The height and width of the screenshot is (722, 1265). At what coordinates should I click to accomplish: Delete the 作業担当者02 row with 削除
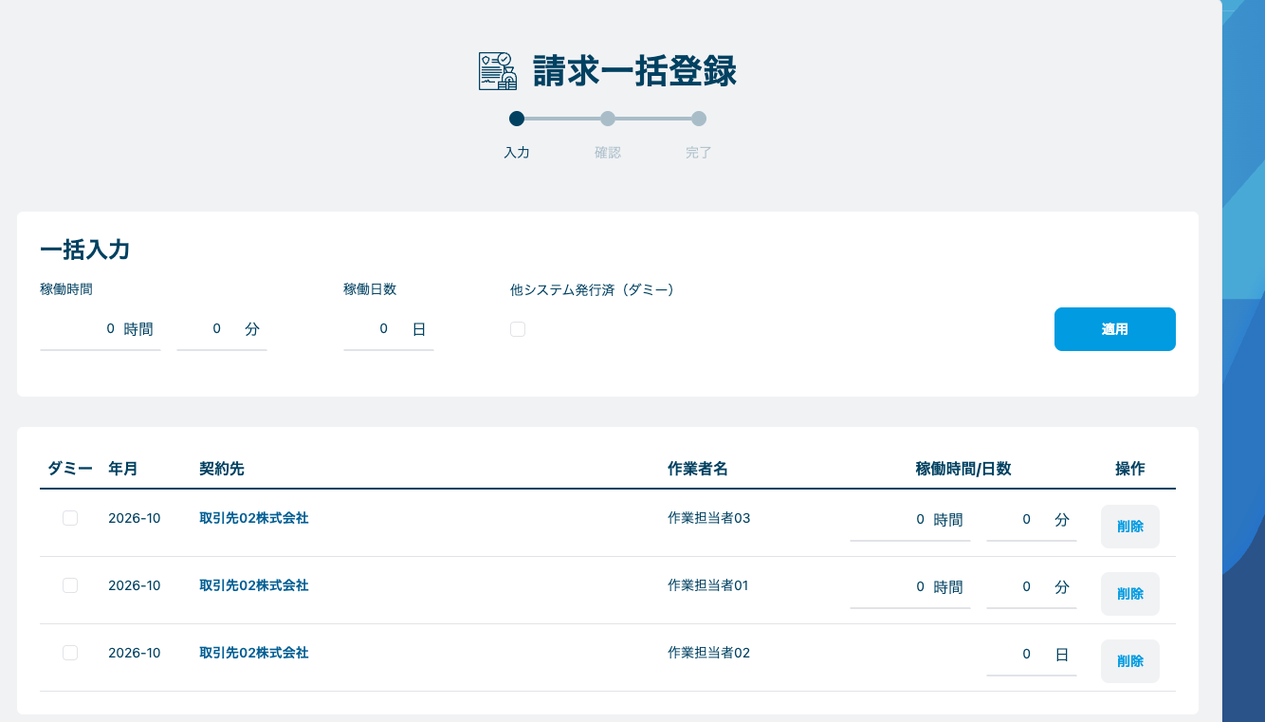point(1130,661)
